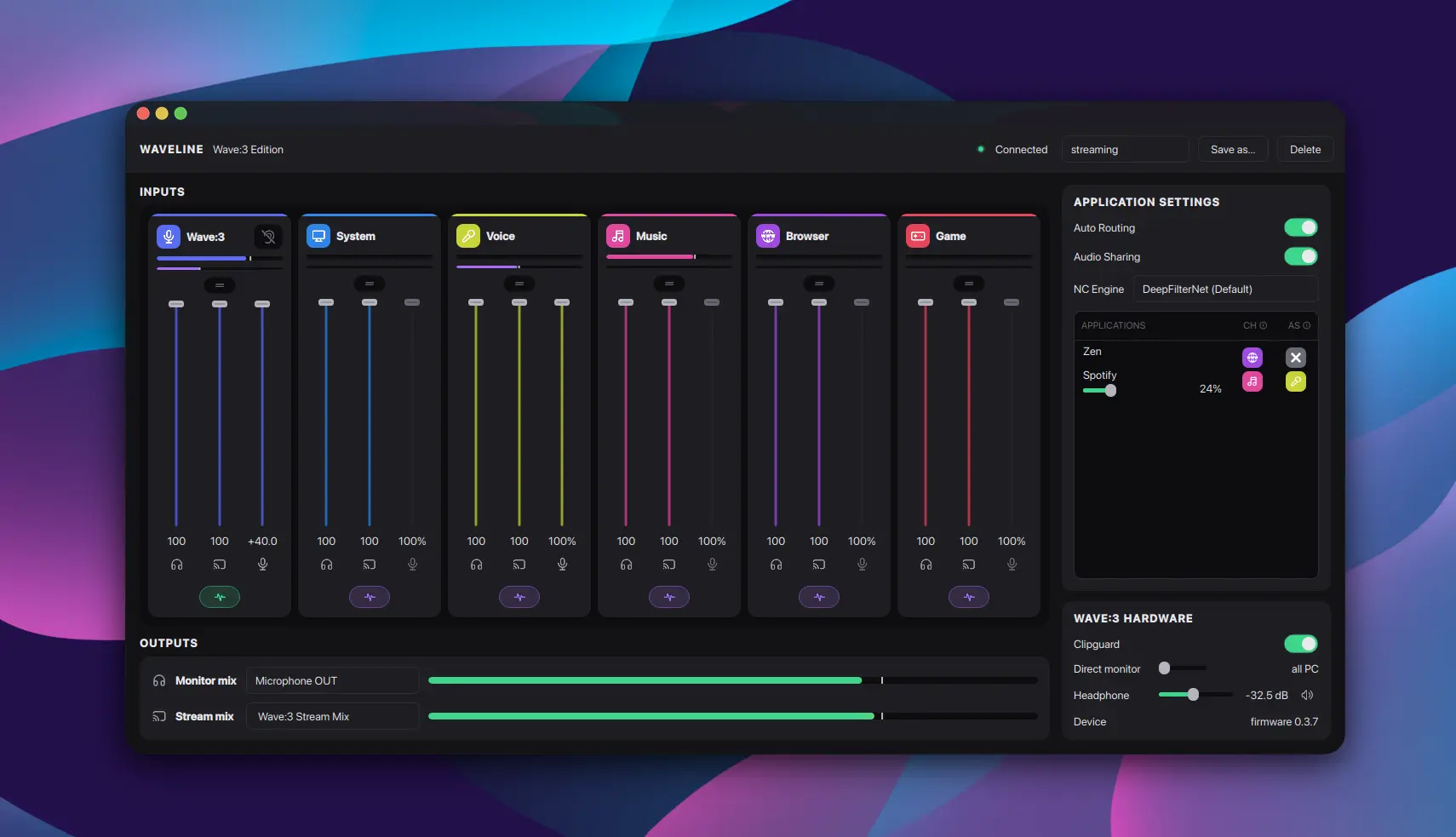Click the Headphone level slider
Screen dimensions: 1456x837
(x=1195, y=695)
